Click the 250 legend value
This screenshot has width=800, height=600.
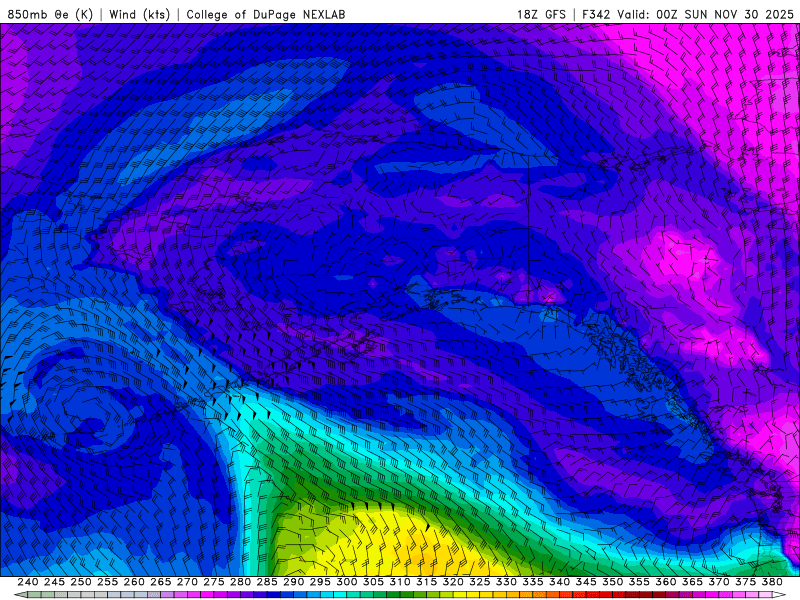point(81,582)
